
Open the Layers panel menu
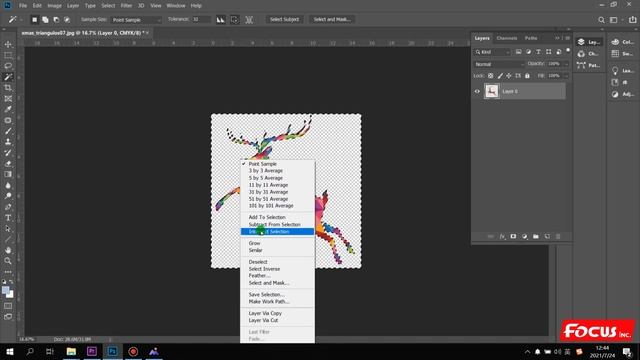click(x=567, y=38)
